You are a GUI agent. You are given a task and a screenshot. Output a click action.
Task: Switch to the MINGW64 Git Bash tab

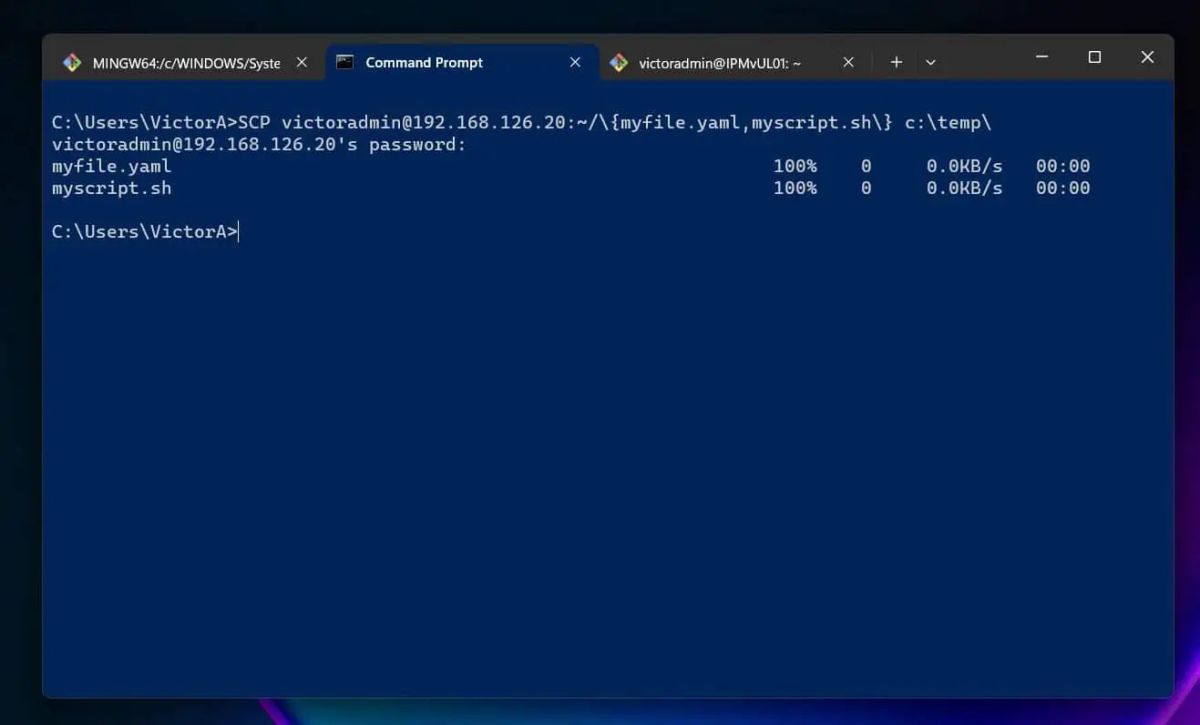point(185,62)
